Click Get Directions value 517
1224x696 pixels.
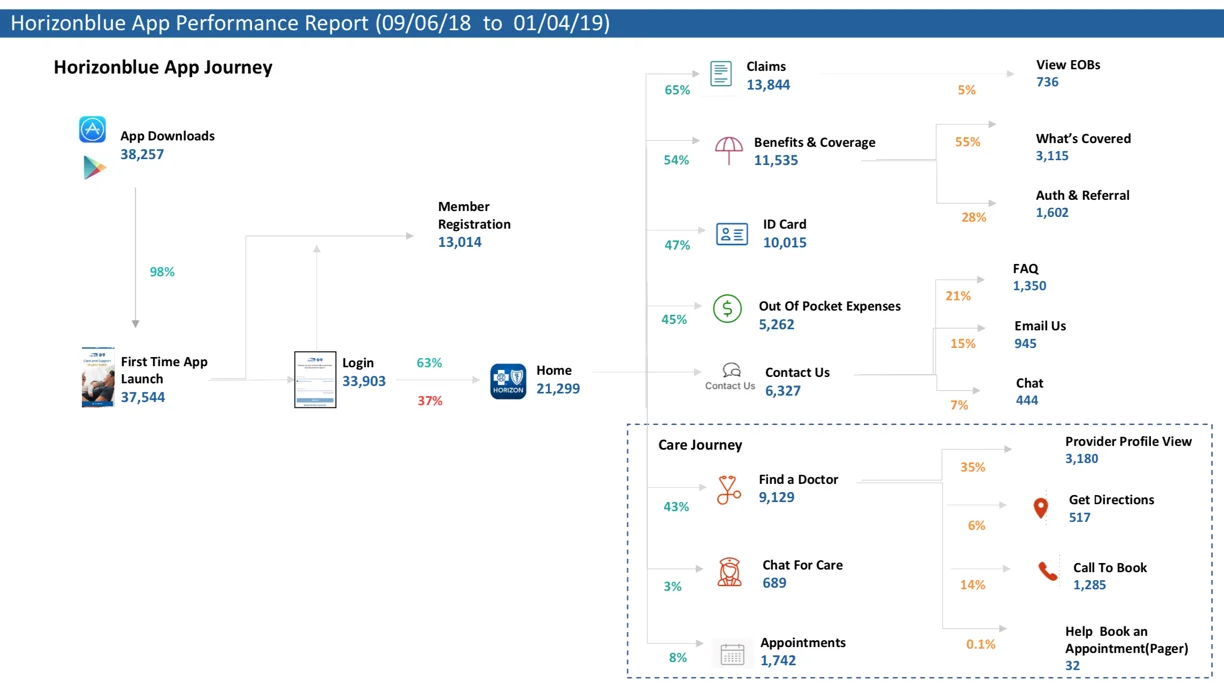[x=1079, y=518]
